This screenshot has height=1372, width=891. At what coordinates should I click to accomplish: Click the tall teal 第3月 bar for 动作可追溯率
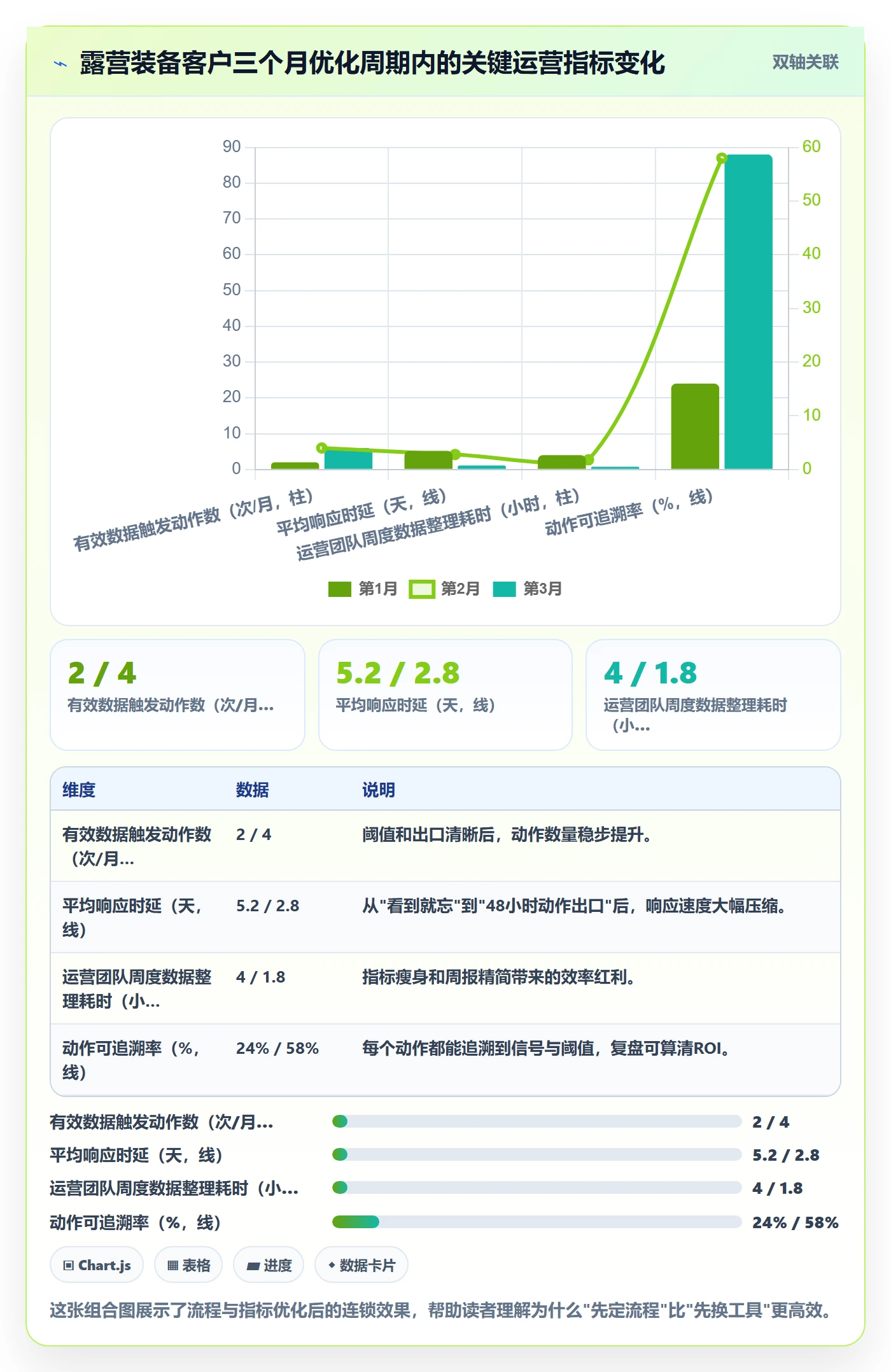(x=748, y=312)
